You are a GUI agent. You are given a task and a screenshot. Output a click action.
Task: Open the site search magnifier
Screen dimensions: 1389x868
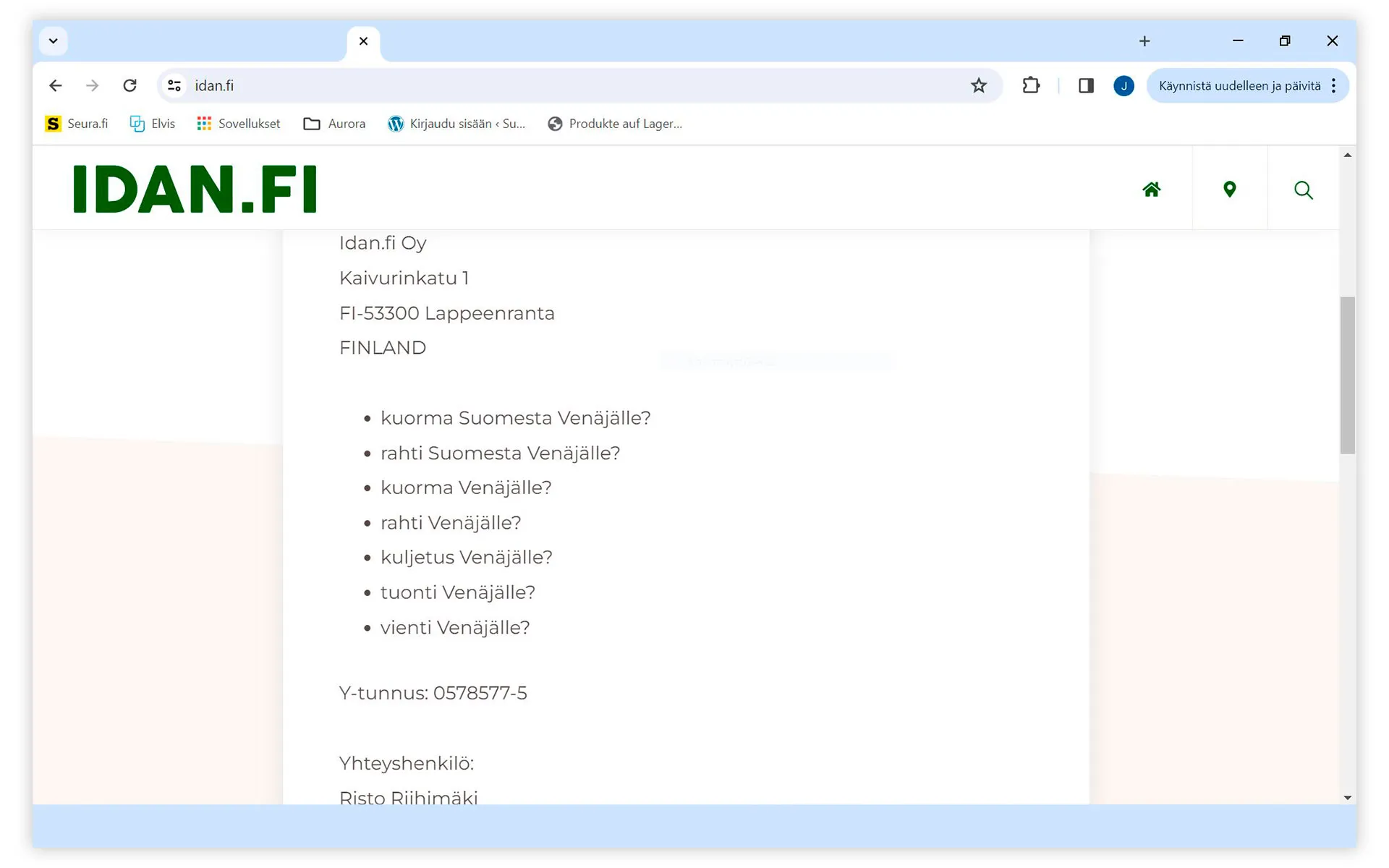pos(1303,190)
